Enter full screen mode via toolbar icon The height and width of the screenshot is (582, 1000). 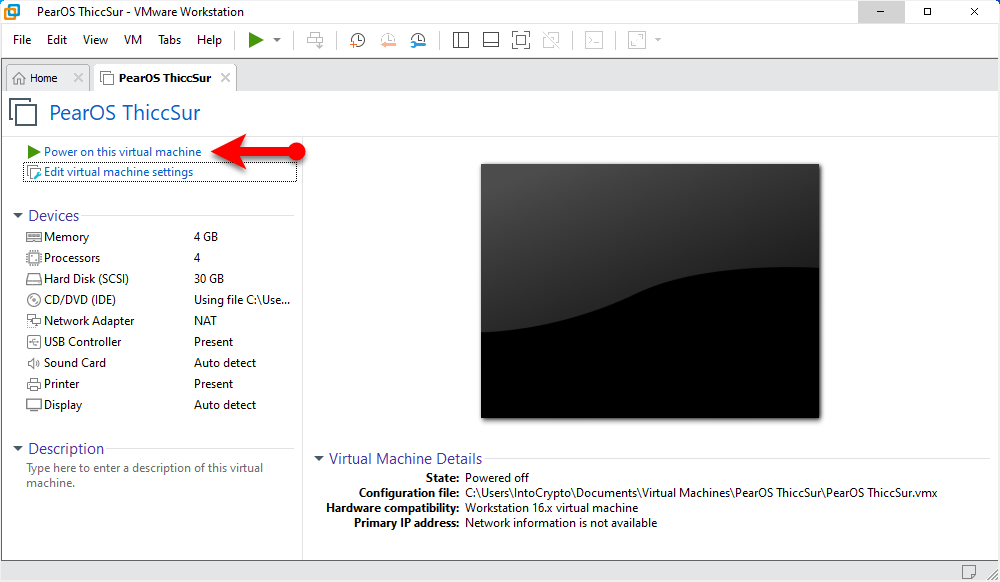(521, 40)
